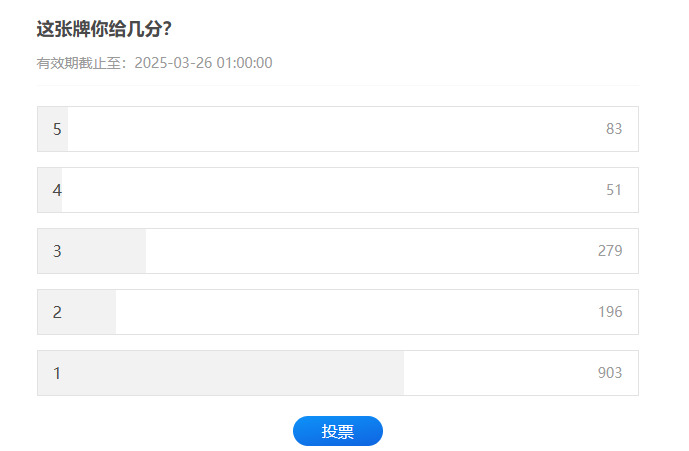Image resolution: width=689 pixels, height=451 pixels.
Task: Click the label number 5
Action: (x=57, y=129)
